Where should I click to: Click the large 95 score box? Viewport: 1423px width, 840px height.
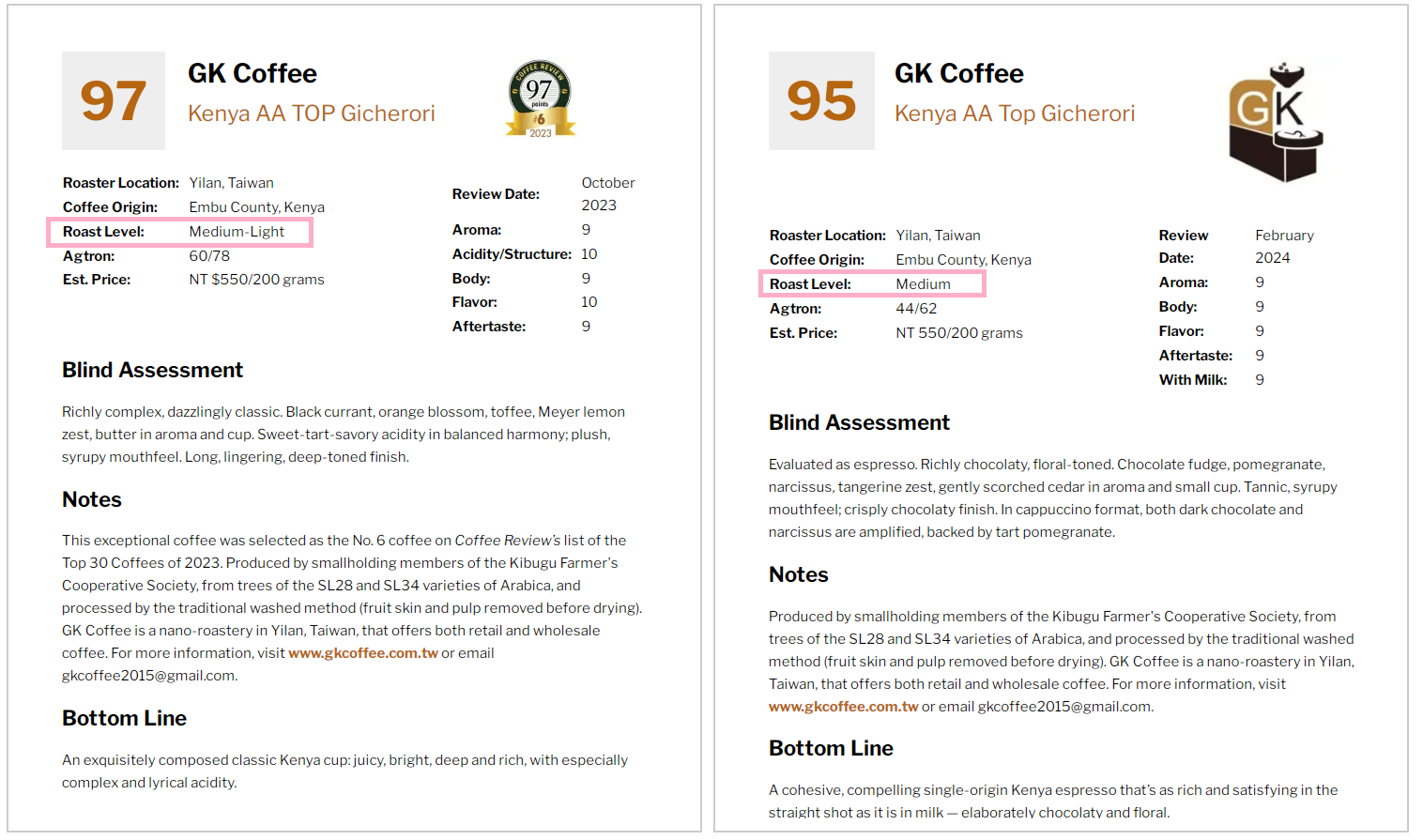[821, 101]
